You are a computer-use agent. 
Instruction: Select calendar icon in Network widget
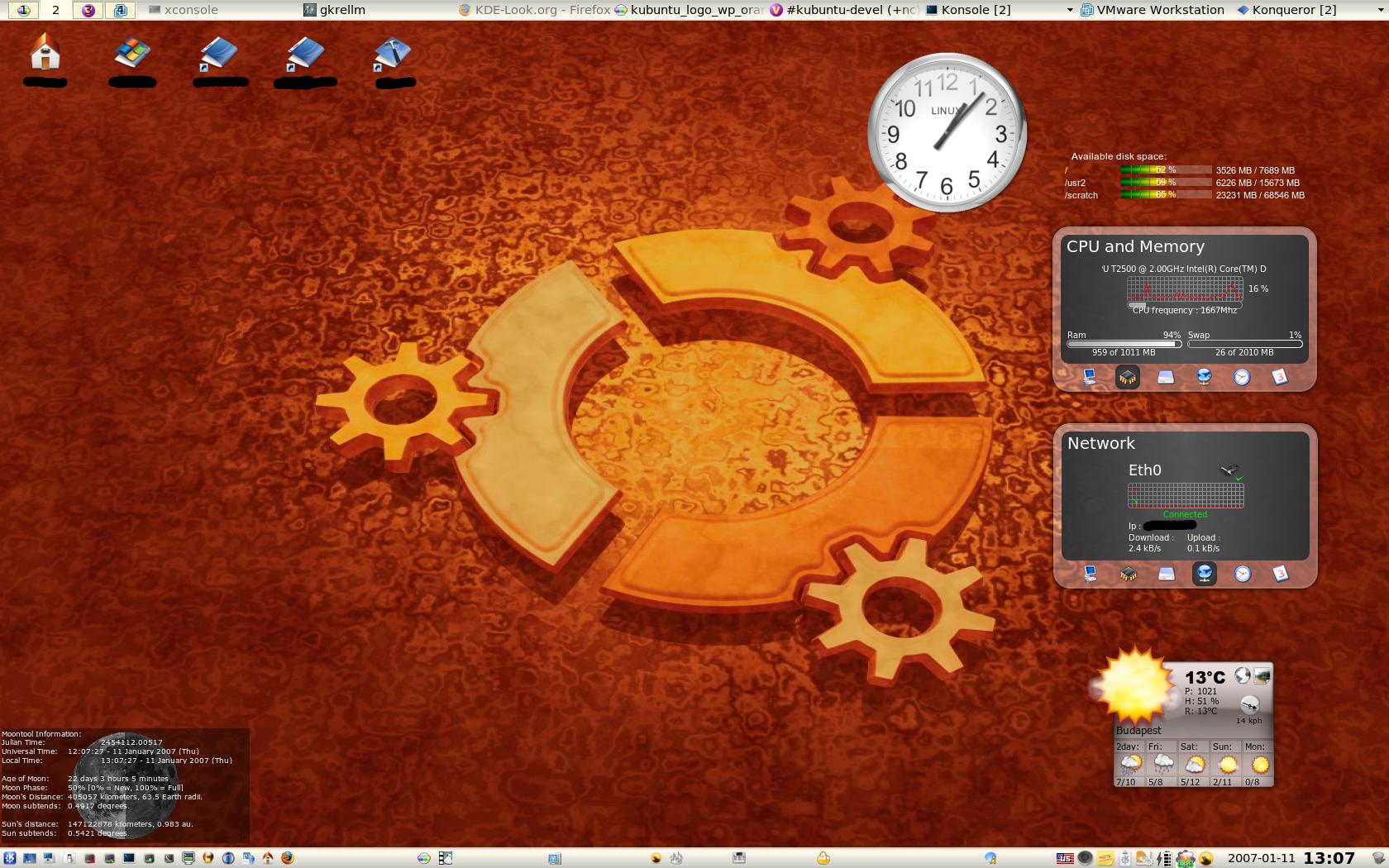pyautogui.click(x=1281, y=574)
